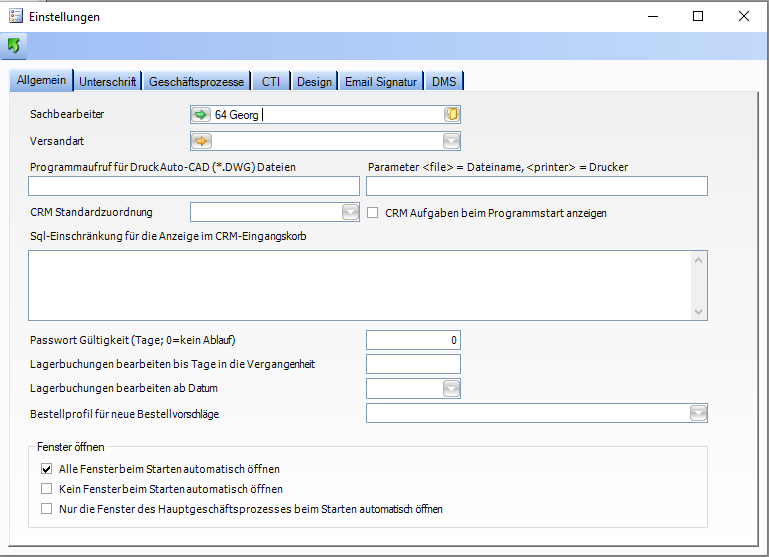Click yellow note icon in Sachbearbeiter field
Viewport: 769px width, 557px height.
coord(452,115)
